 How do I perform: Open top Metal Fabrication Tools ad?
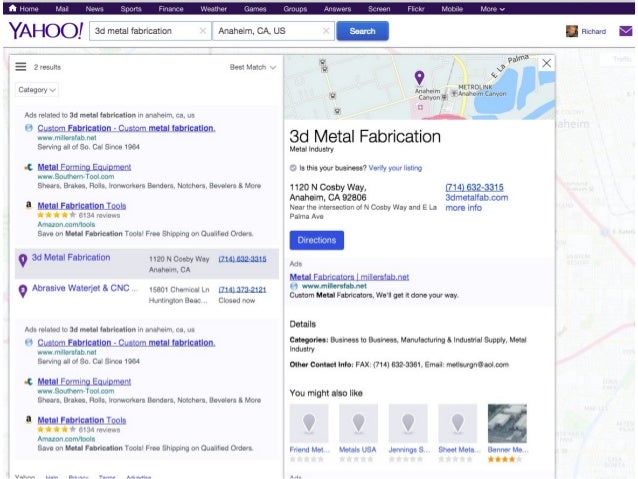[82, 206]
